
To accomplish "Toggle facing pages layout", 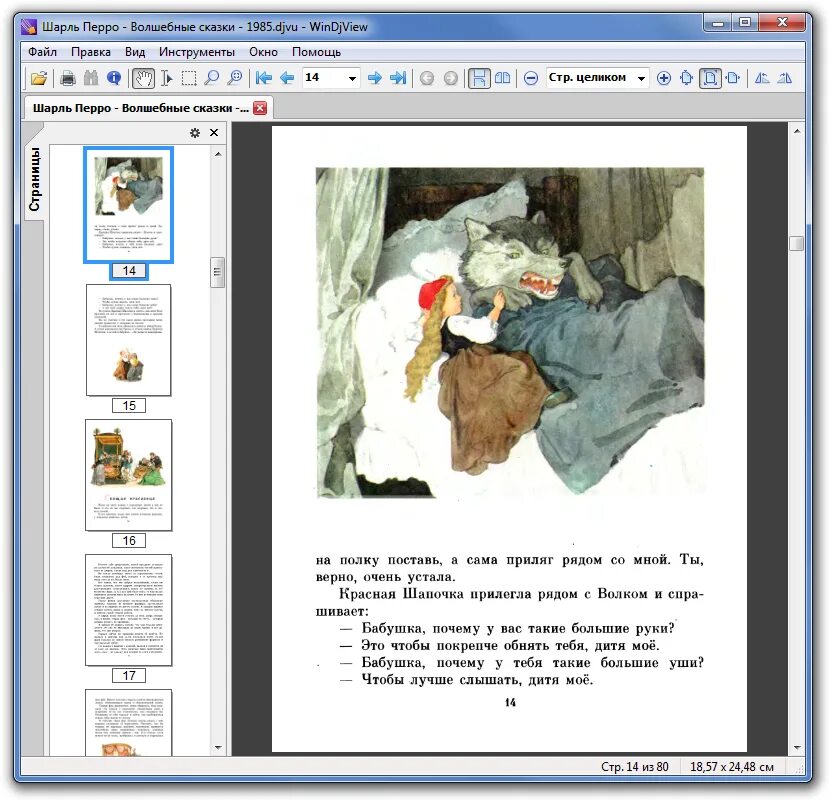I will coord(502,78).
